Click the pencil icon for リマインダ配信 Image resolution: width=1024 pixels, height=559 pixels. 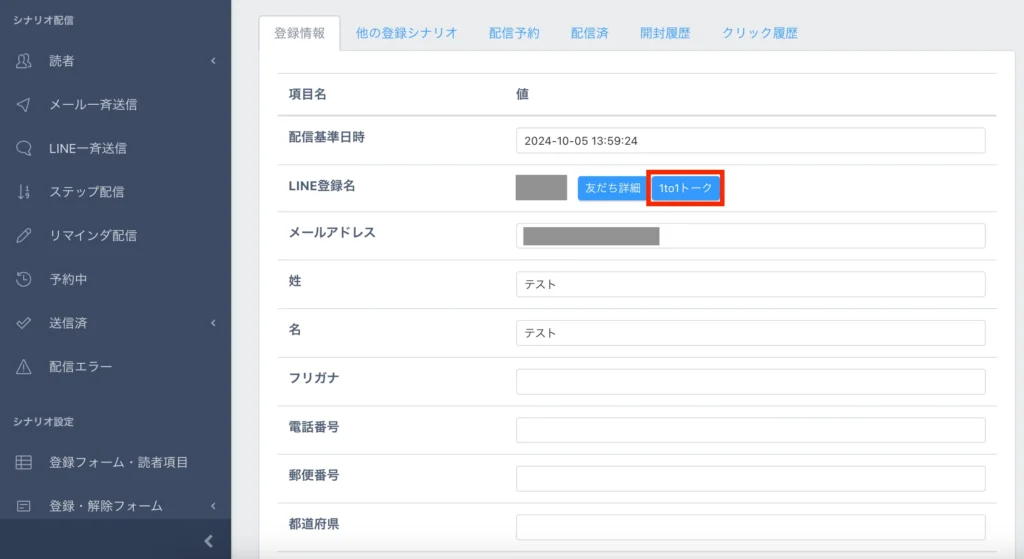coord(24,236)
